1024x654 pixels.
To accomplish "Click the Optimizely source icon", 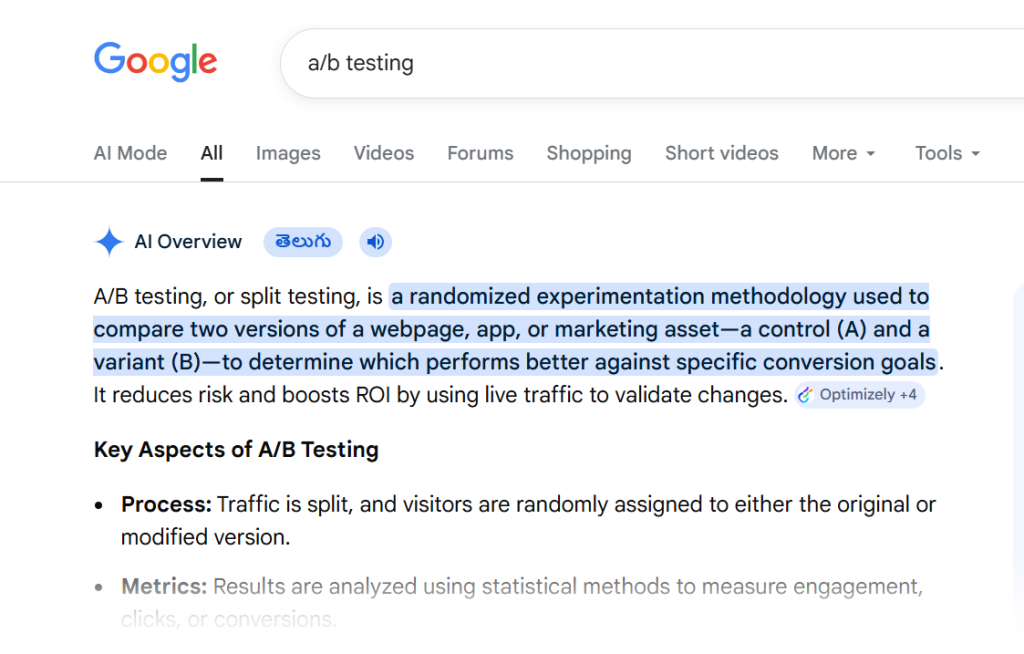I will [x=806, y=395].
